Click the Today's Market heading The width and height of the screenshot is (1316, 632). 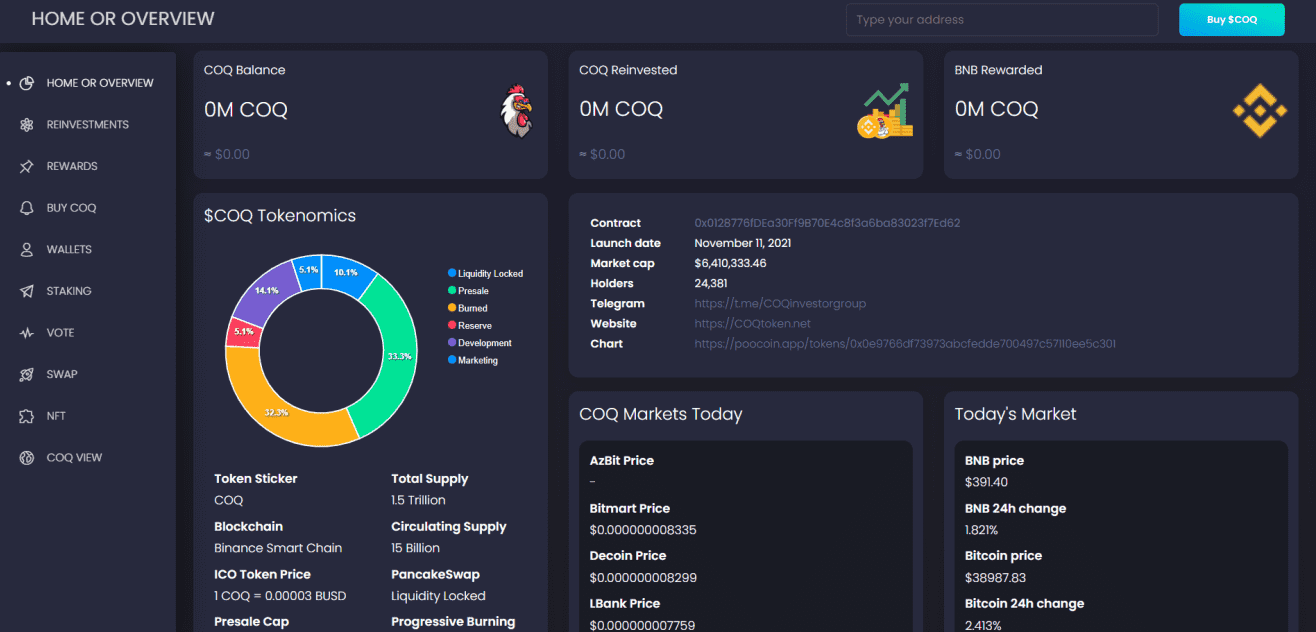point(1015,414)
